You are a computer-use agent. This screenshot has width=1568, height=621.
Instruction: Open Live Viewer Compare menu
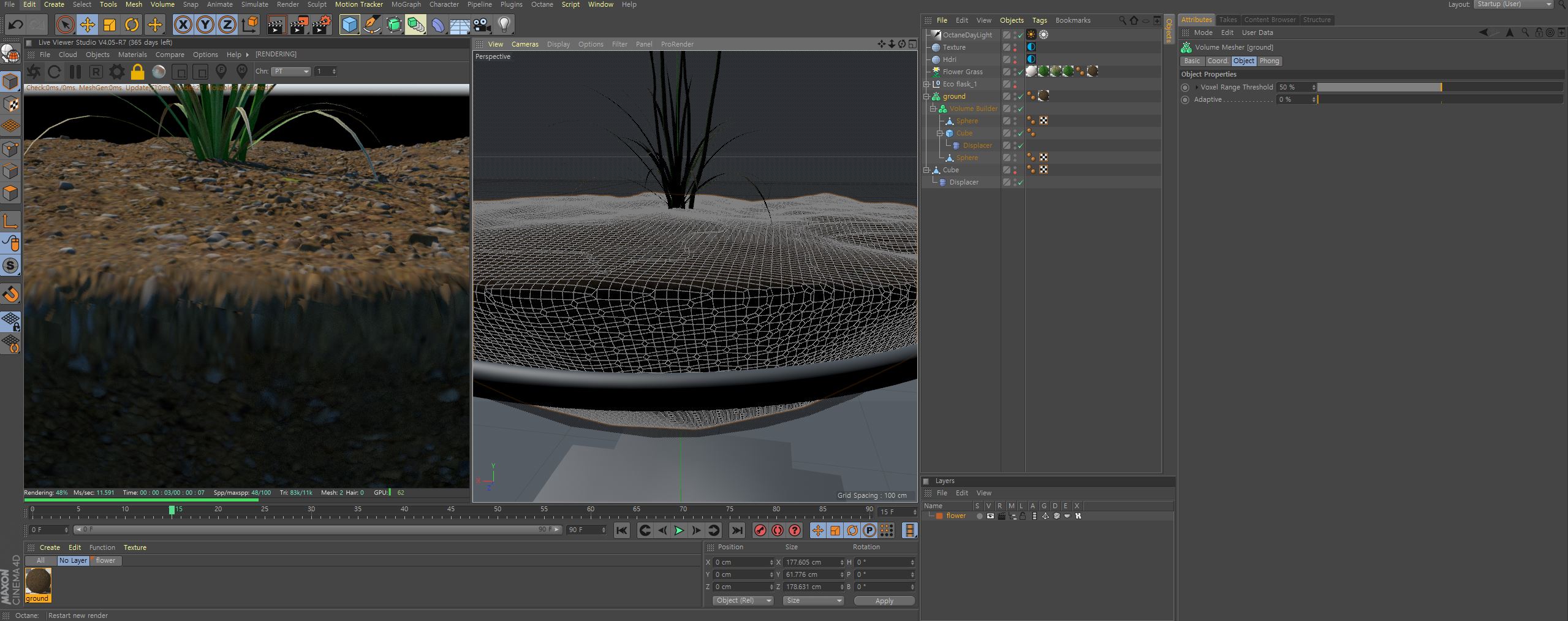coord(170,55)
